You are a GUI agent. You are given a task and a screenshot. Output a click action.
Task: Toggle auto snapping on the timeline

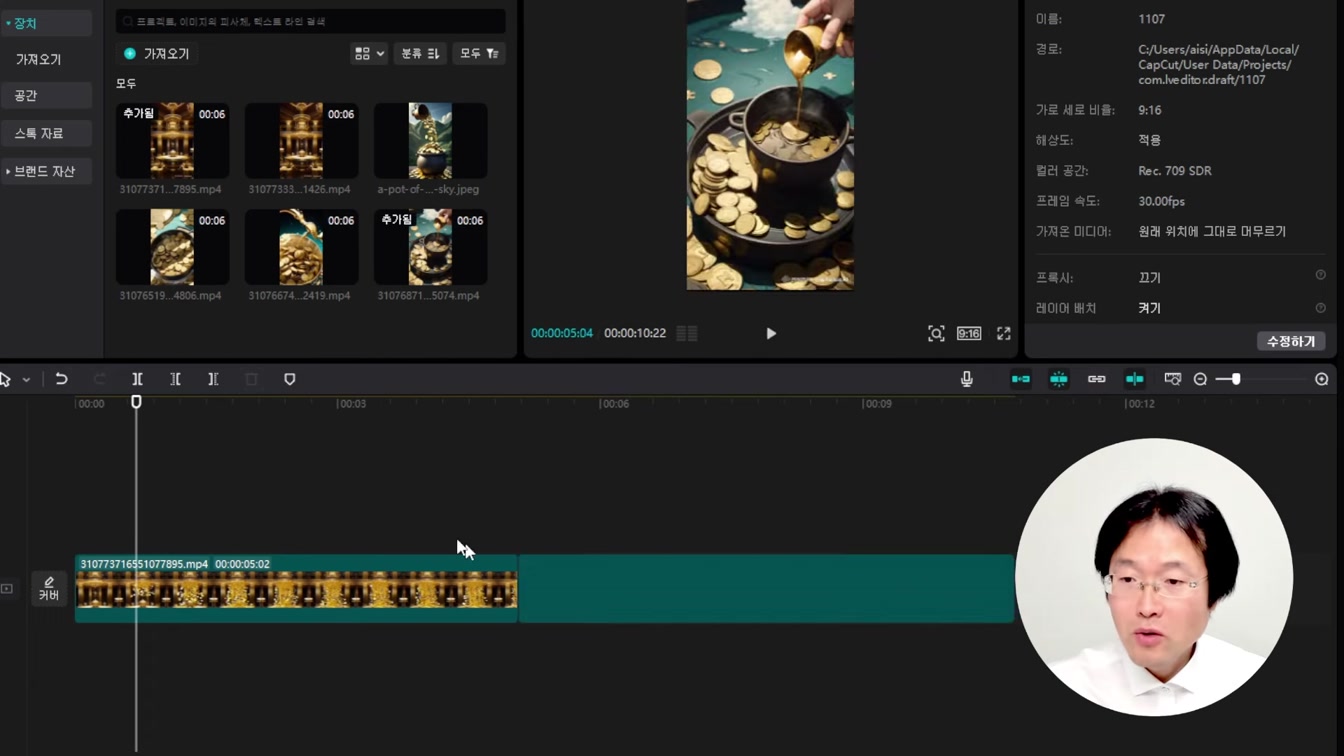pos(1058,379)
